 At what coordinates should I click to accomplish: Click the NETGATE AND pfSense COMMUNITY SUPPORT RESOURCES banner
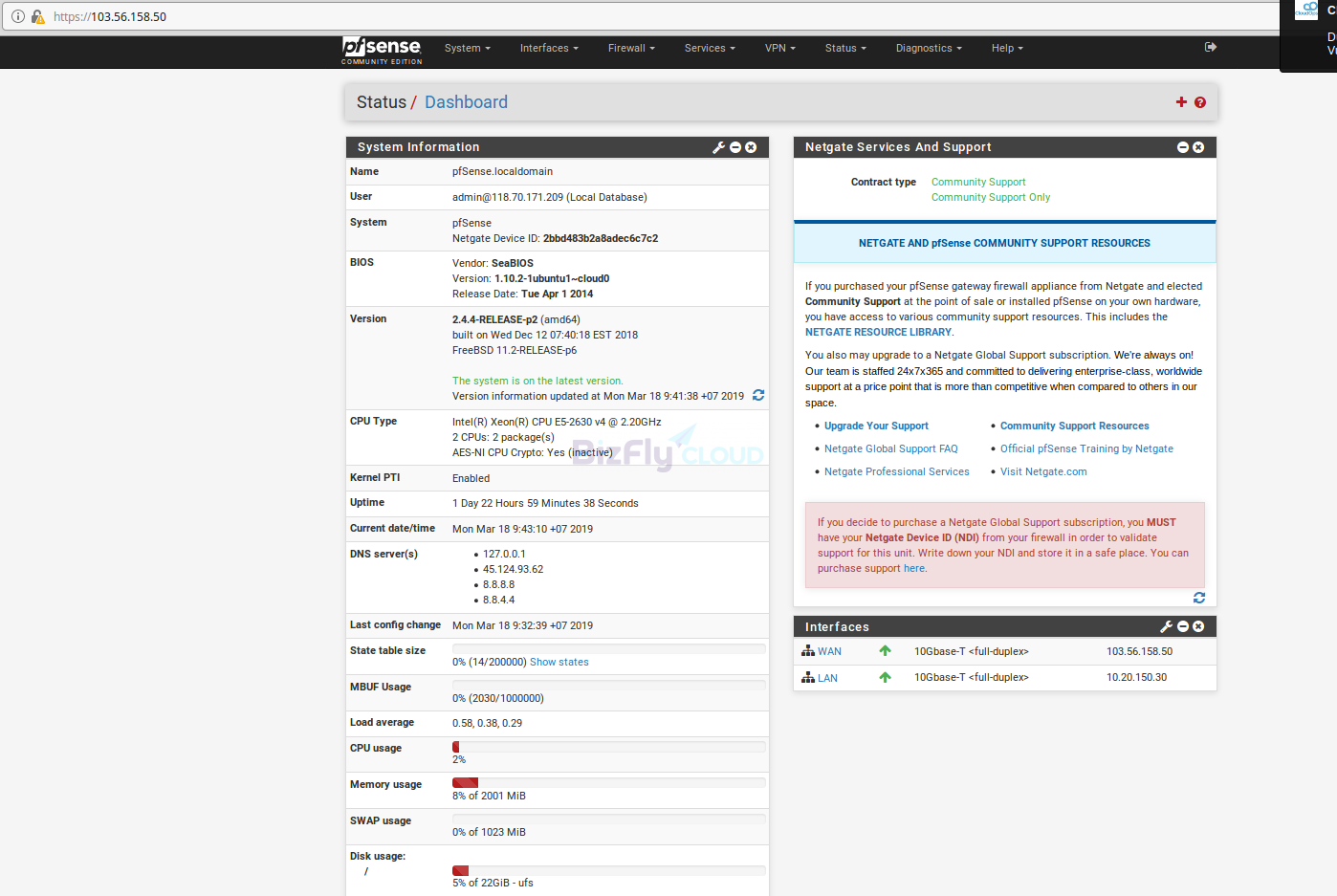click(x=1004, y=243)
